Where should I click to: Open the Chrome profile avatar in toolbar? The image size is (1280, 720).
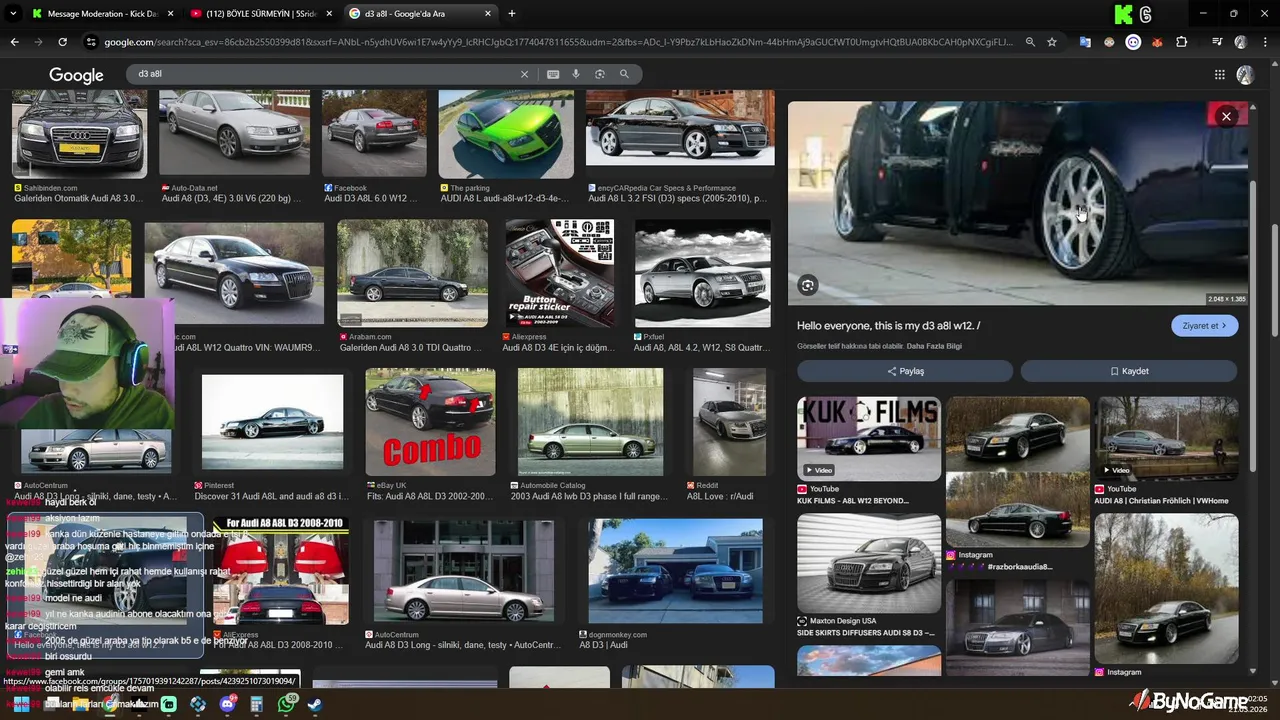click(x=1241, y=42)
